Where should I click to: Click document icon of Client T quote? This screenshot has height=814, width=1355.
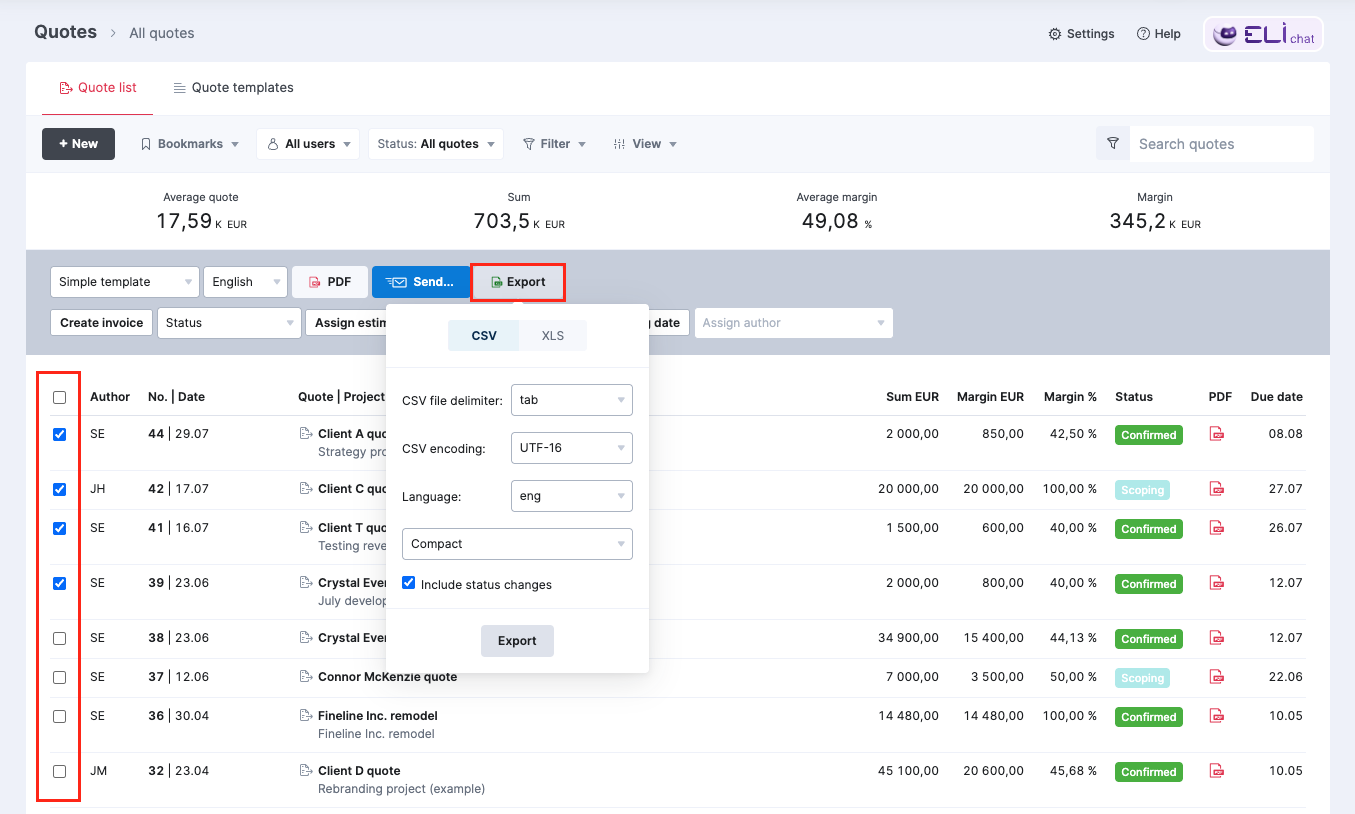click(306, 528)
